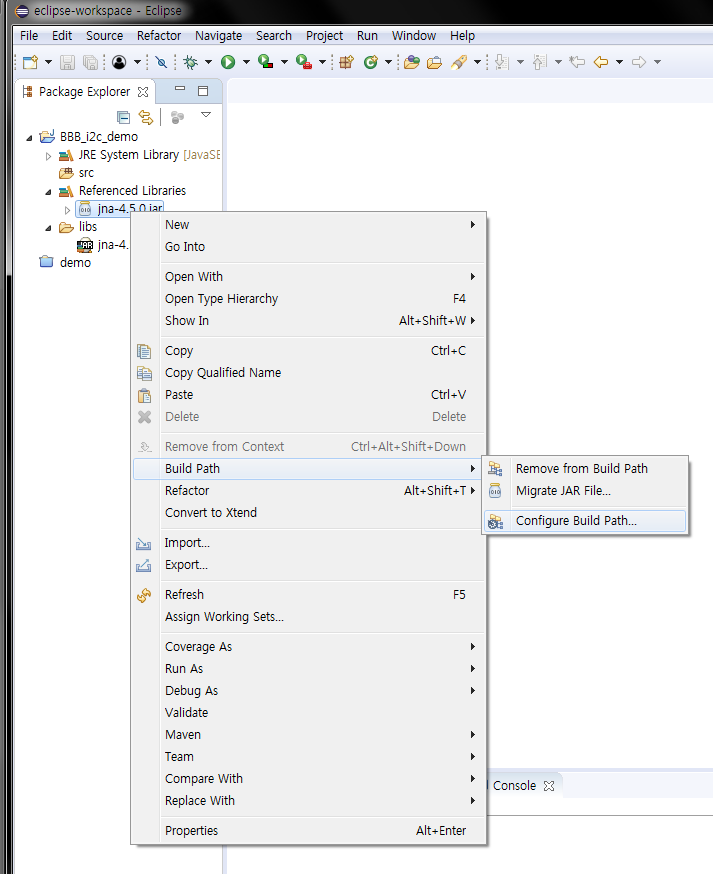
Task: Switch to the Console tab
Action: pos(514,785)
